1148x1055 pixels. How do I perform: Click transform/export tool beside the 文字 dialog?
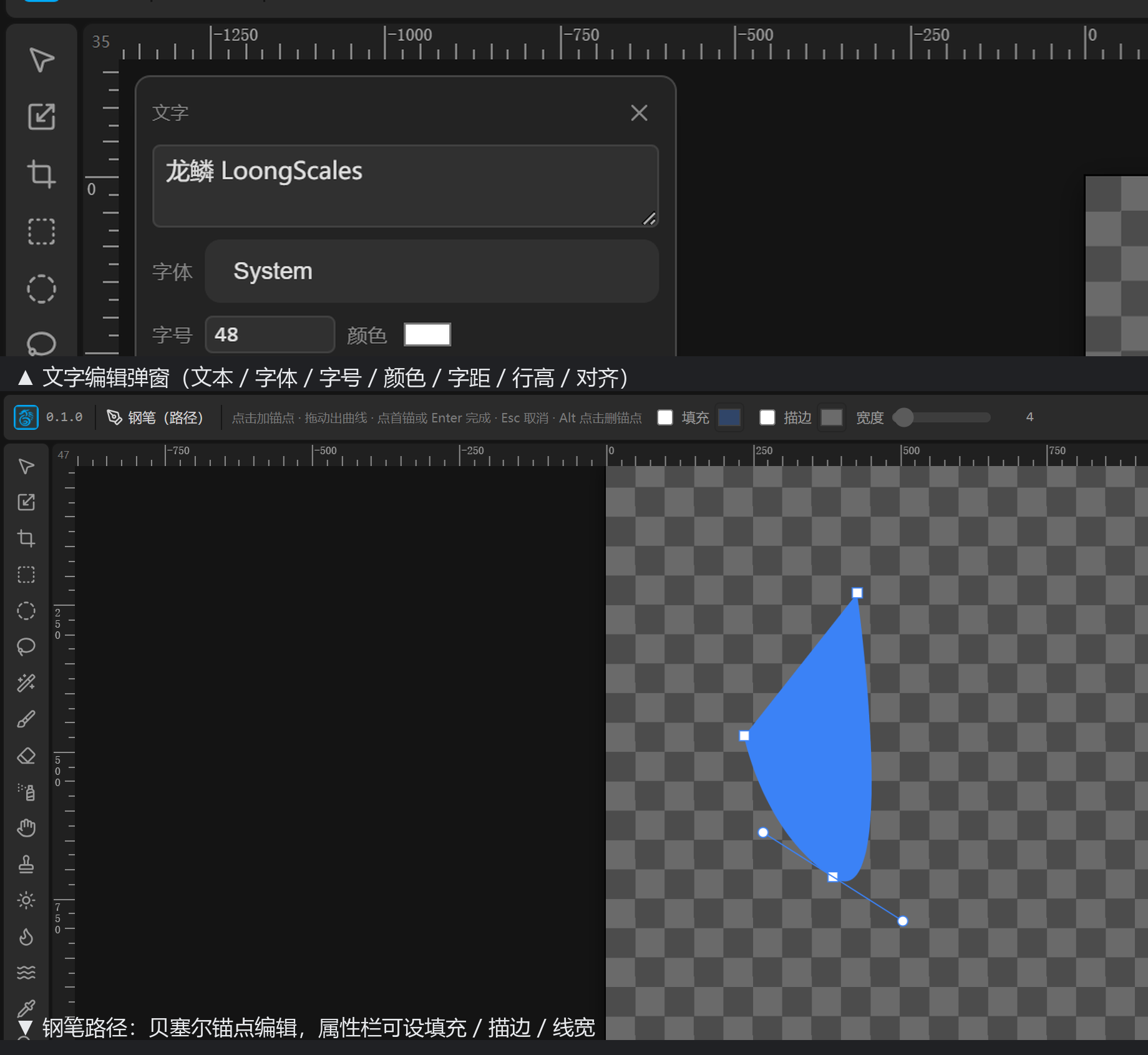42,117
